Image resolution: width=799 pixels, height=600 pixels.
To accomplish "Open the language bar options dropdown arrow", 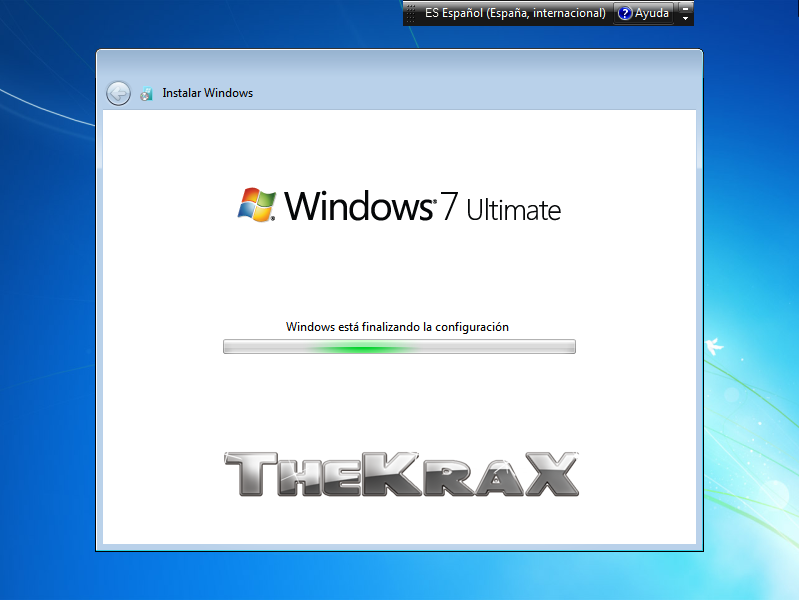I will tap(686, 18).
